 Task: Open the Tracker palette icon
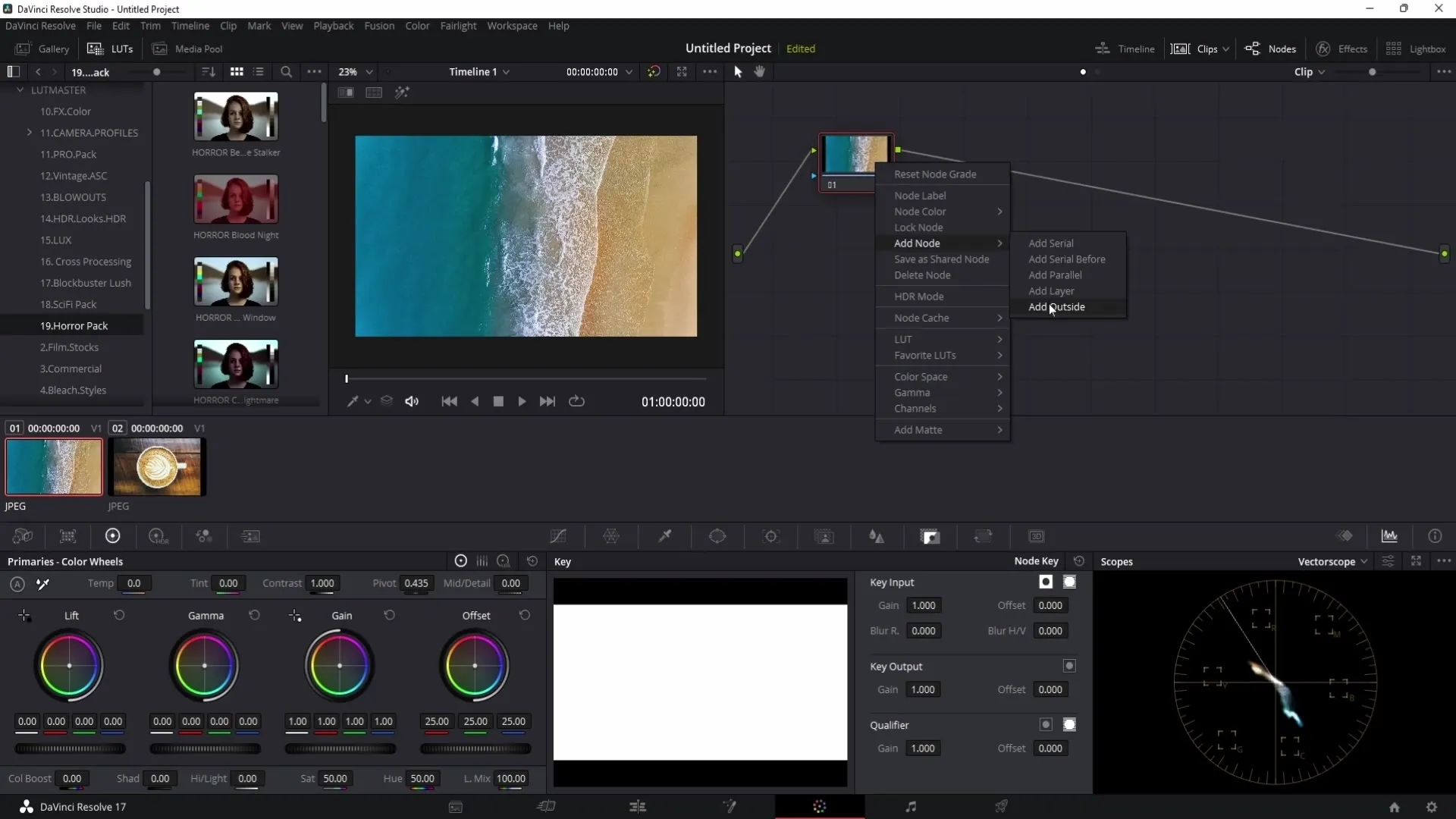[771, 536]
